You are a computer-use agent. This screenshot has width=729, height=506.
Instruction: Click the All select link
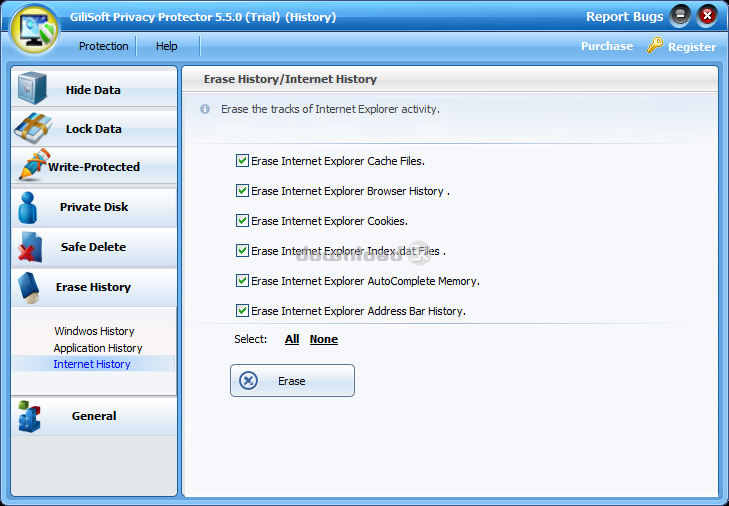(292, 339)
